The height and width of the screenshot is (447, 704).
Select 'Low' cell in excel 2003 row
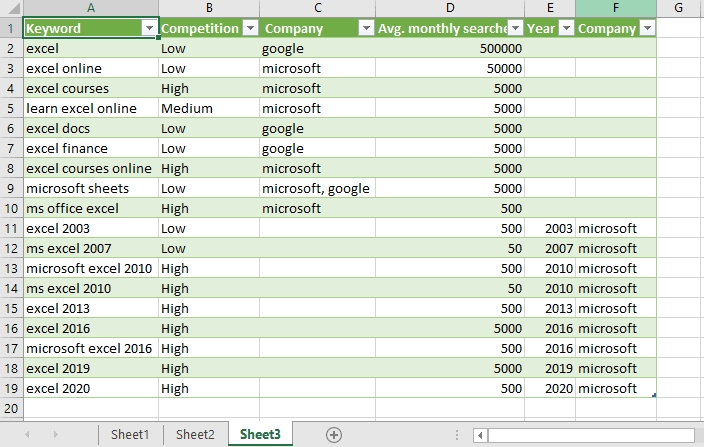click(x=209, y=228)
